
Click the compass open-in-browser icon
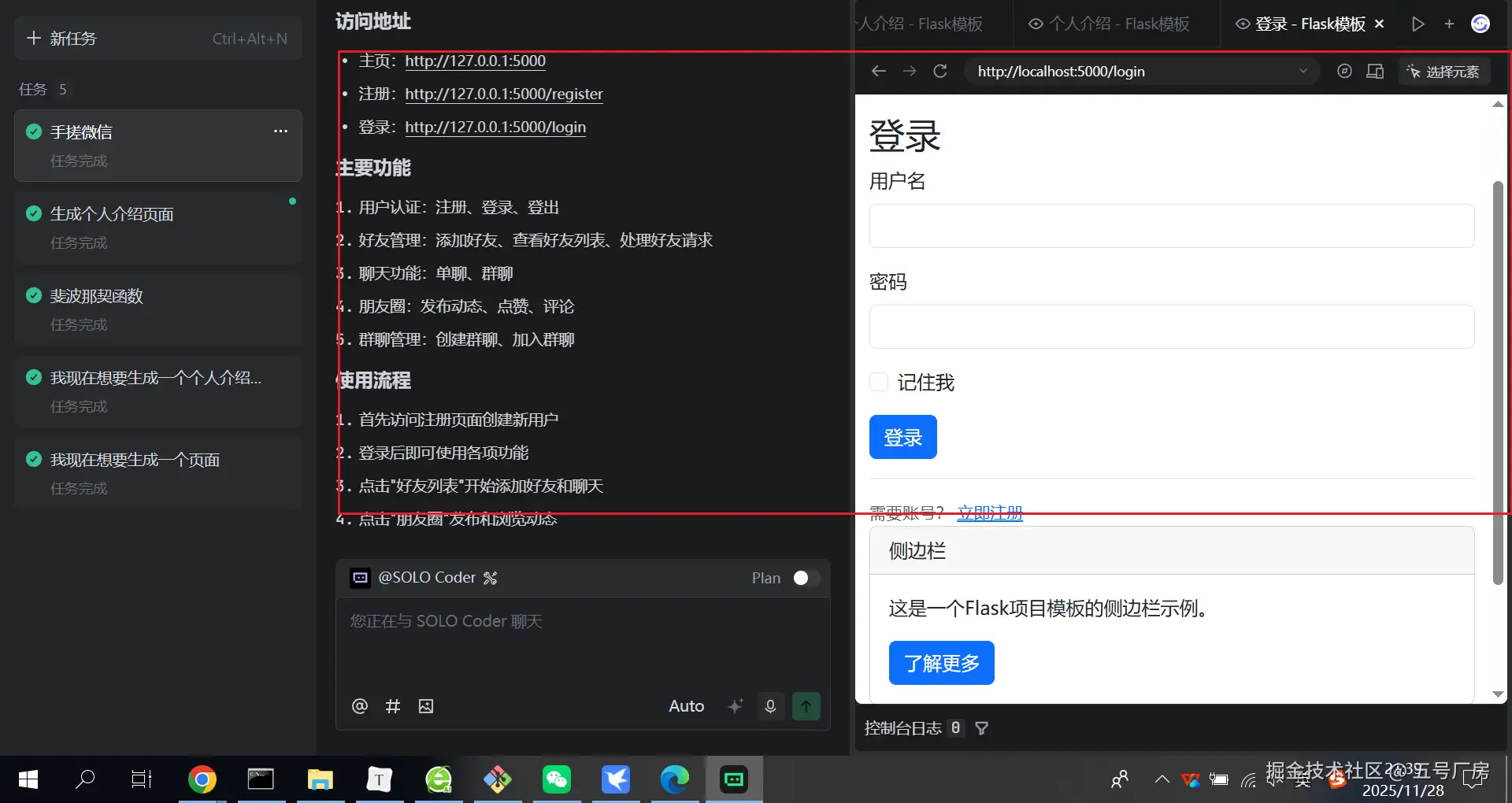click(1344, 71)
